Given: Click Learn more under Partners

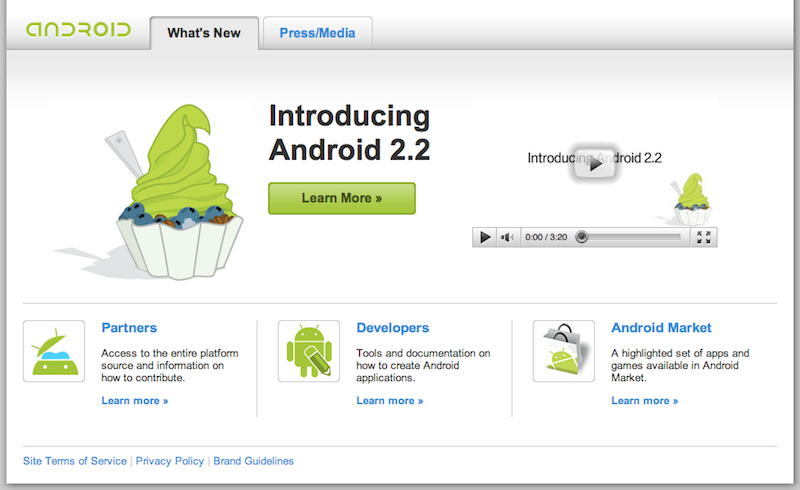Looking at the screenshot, I should [135, 401].
